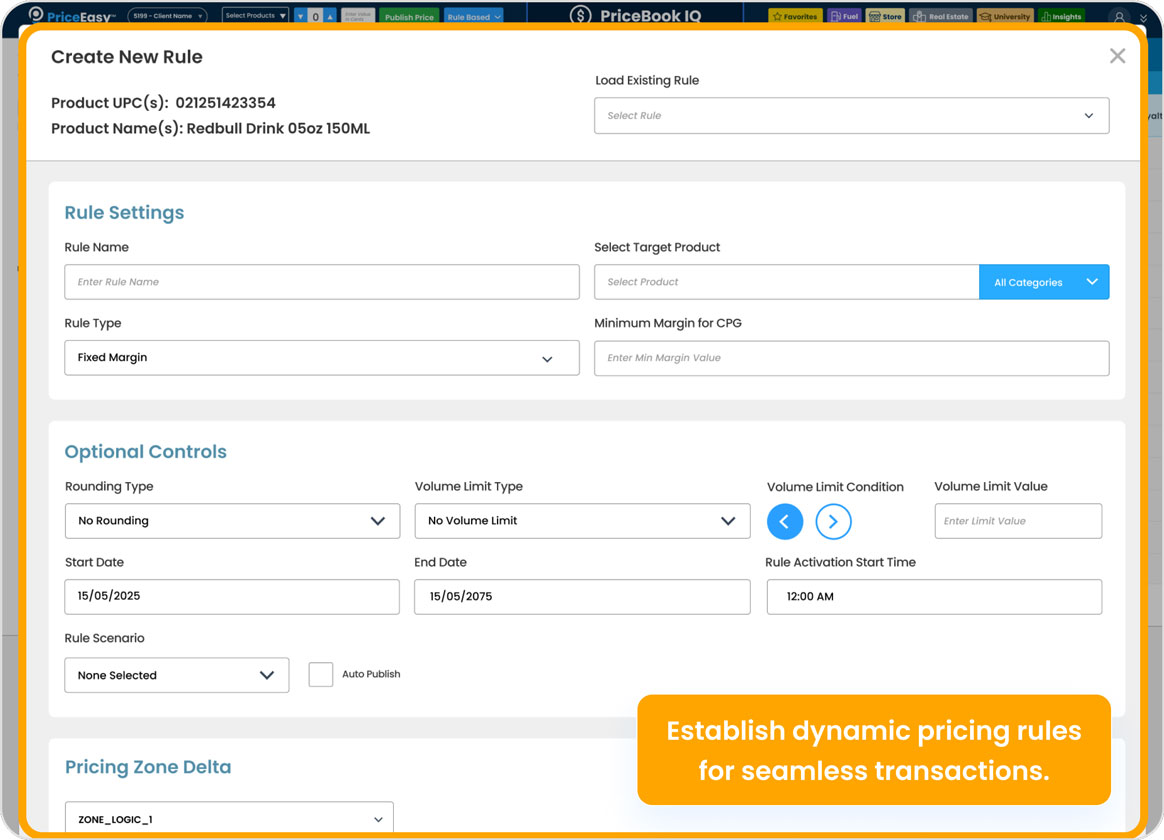The width and height of the screenshot is (1164, 840).
Task: Open the user profile icon
Action: click(1119, 15)
